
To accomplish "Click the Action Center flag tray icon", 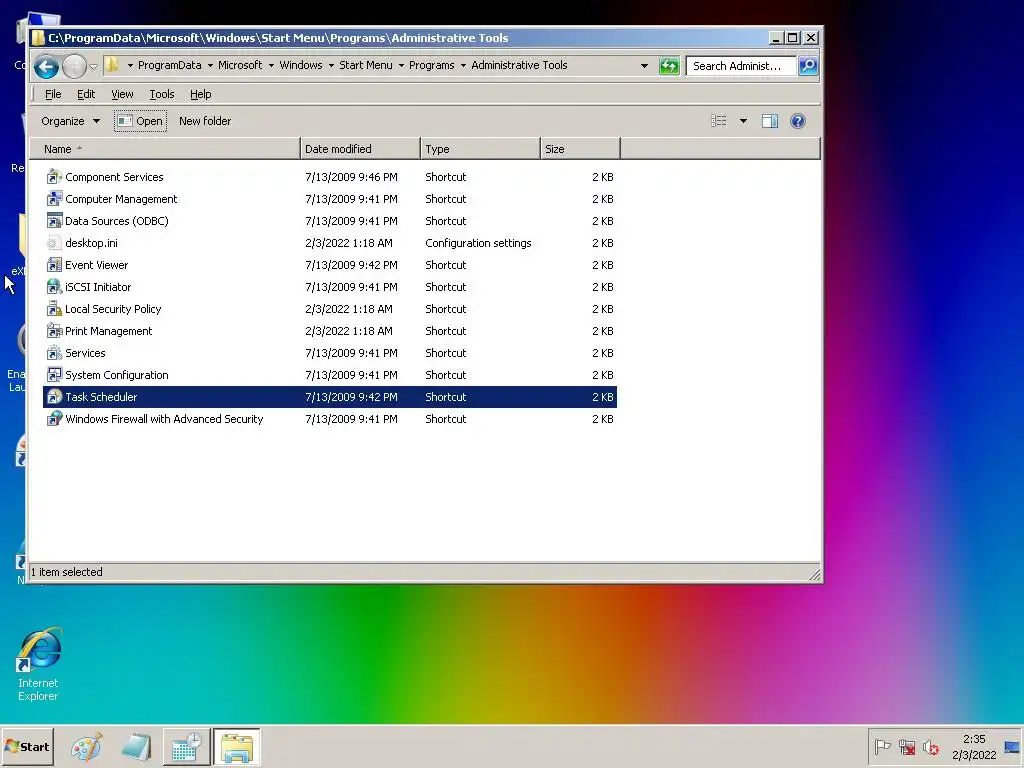I will (882, 746).
